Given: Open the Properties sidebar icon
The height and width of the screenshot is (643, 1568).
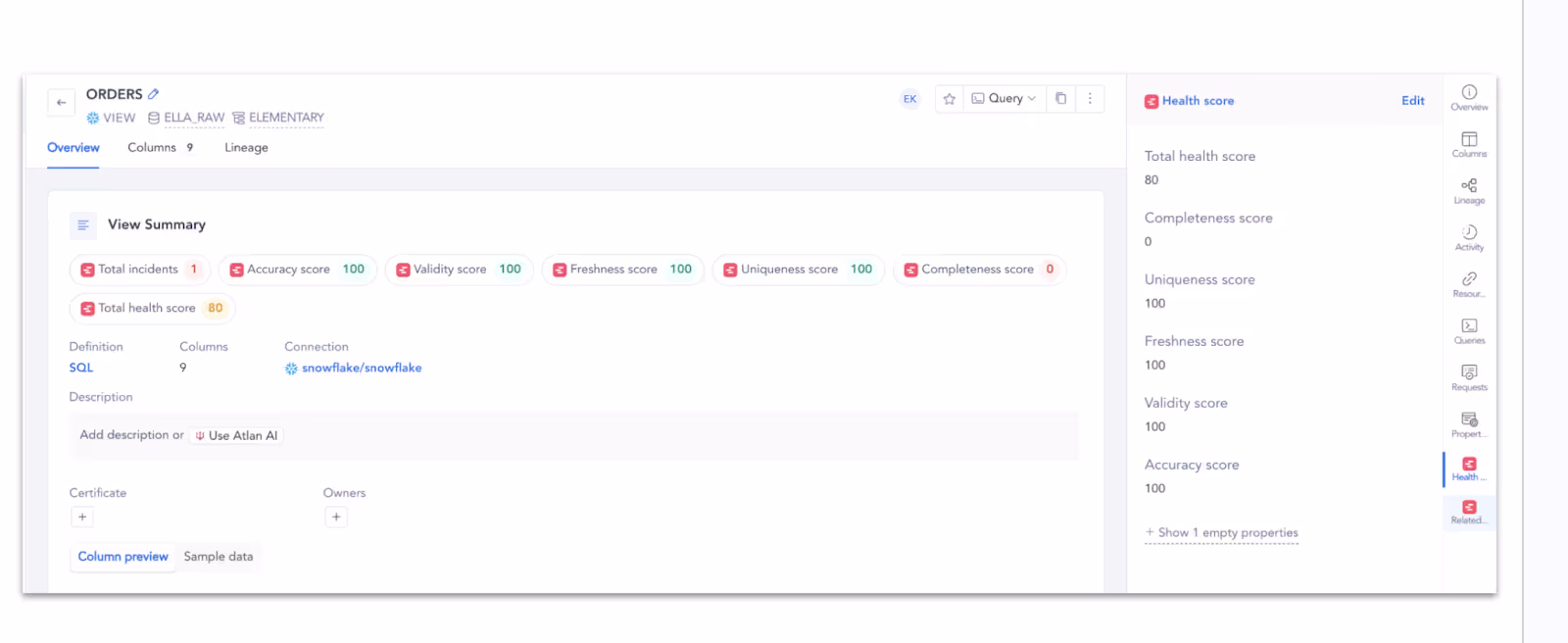Looking at the screenshot, I should (x=1469, y=425).
